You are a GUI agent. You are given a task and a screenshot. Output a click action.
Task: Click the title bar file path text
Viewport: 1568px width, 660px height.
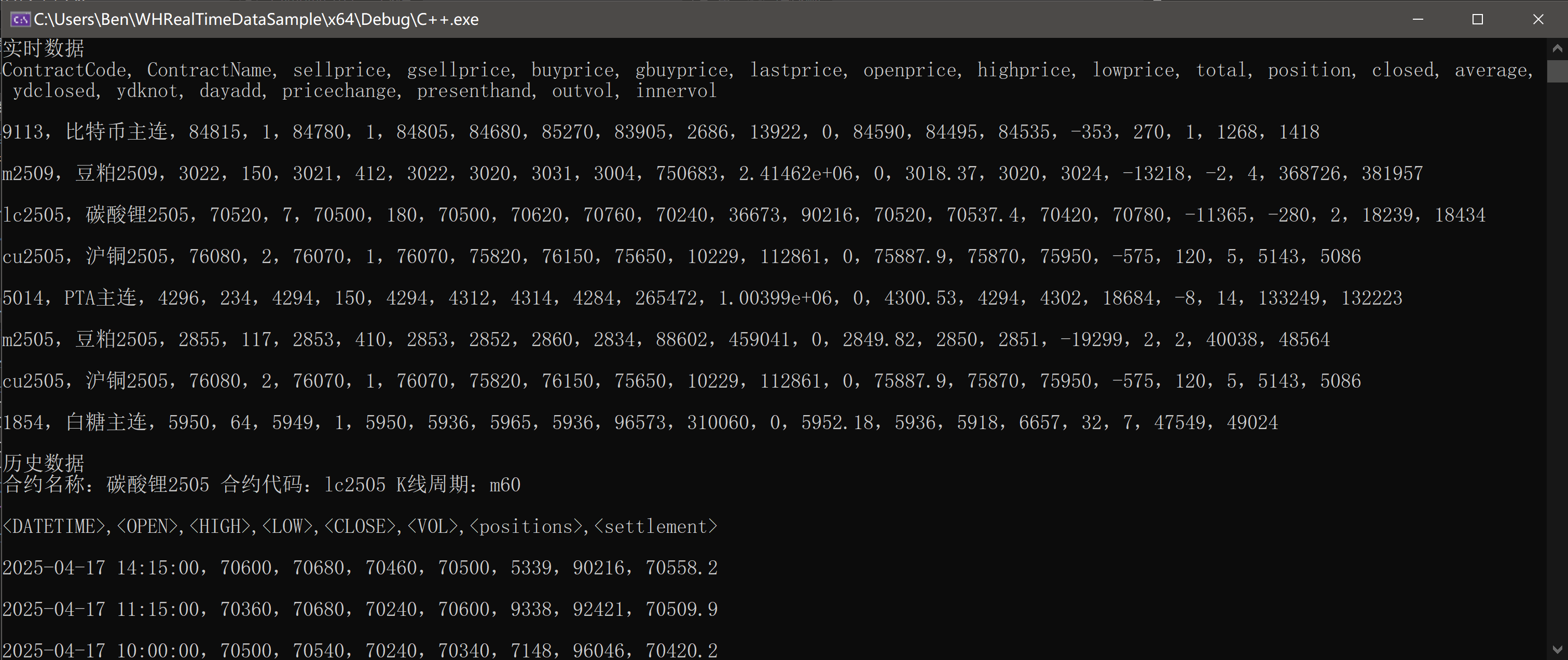tap(256, 20)
